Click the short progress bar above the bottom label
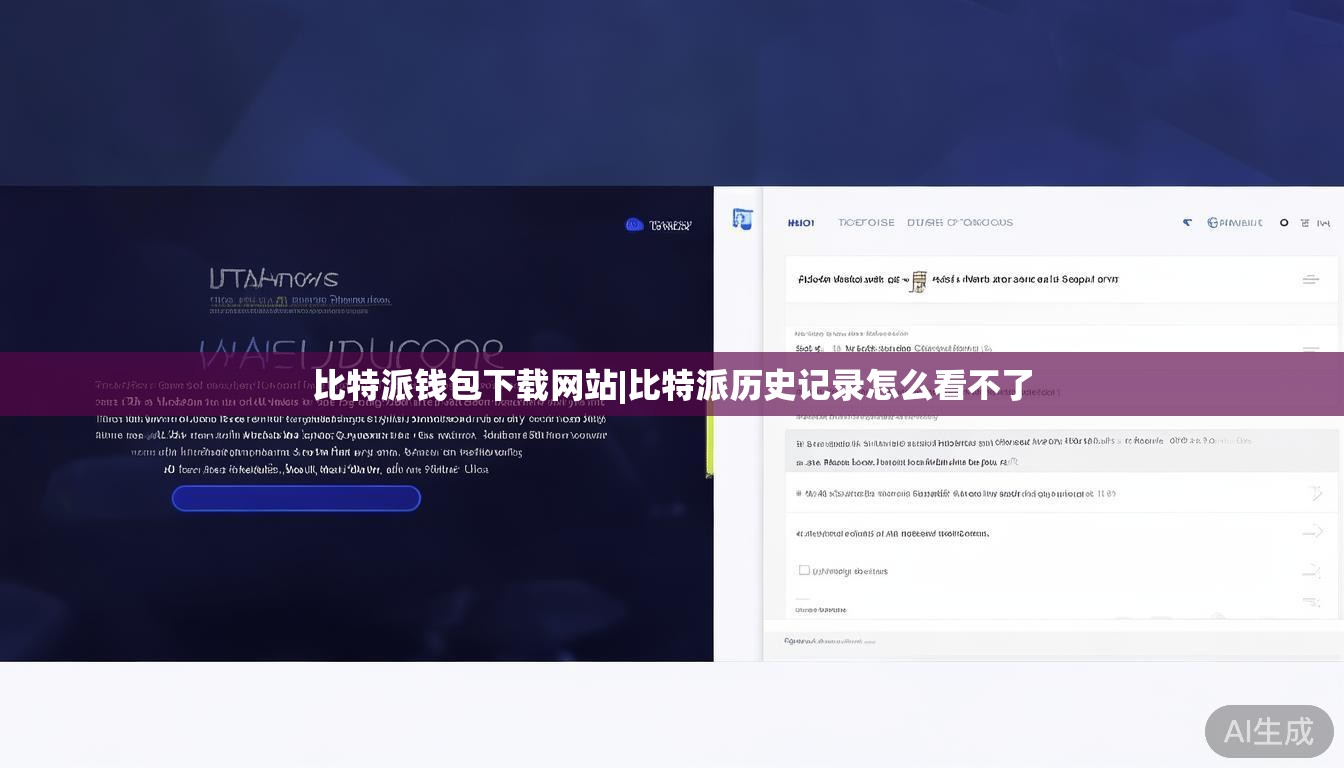Viewport: 1344px width, 768px height. pyautogui.click(x=801, y=599)
